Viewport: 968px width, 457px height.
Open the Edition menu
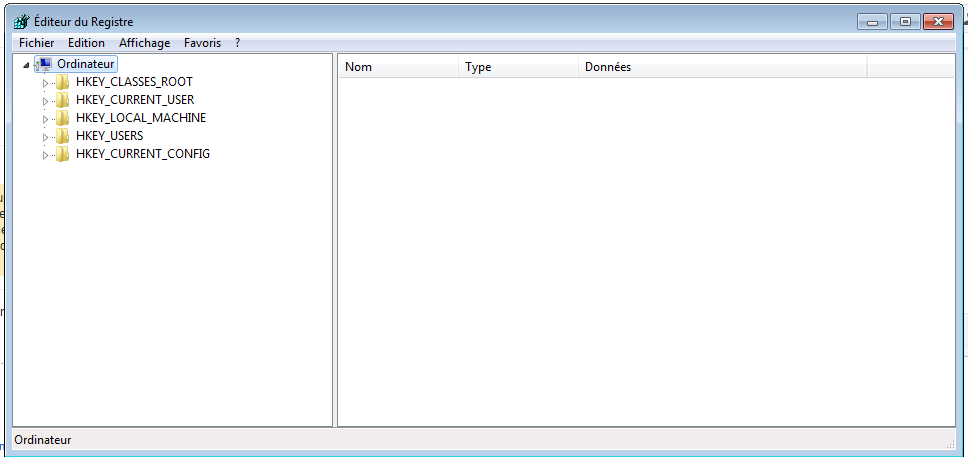(x=86, y=43)
